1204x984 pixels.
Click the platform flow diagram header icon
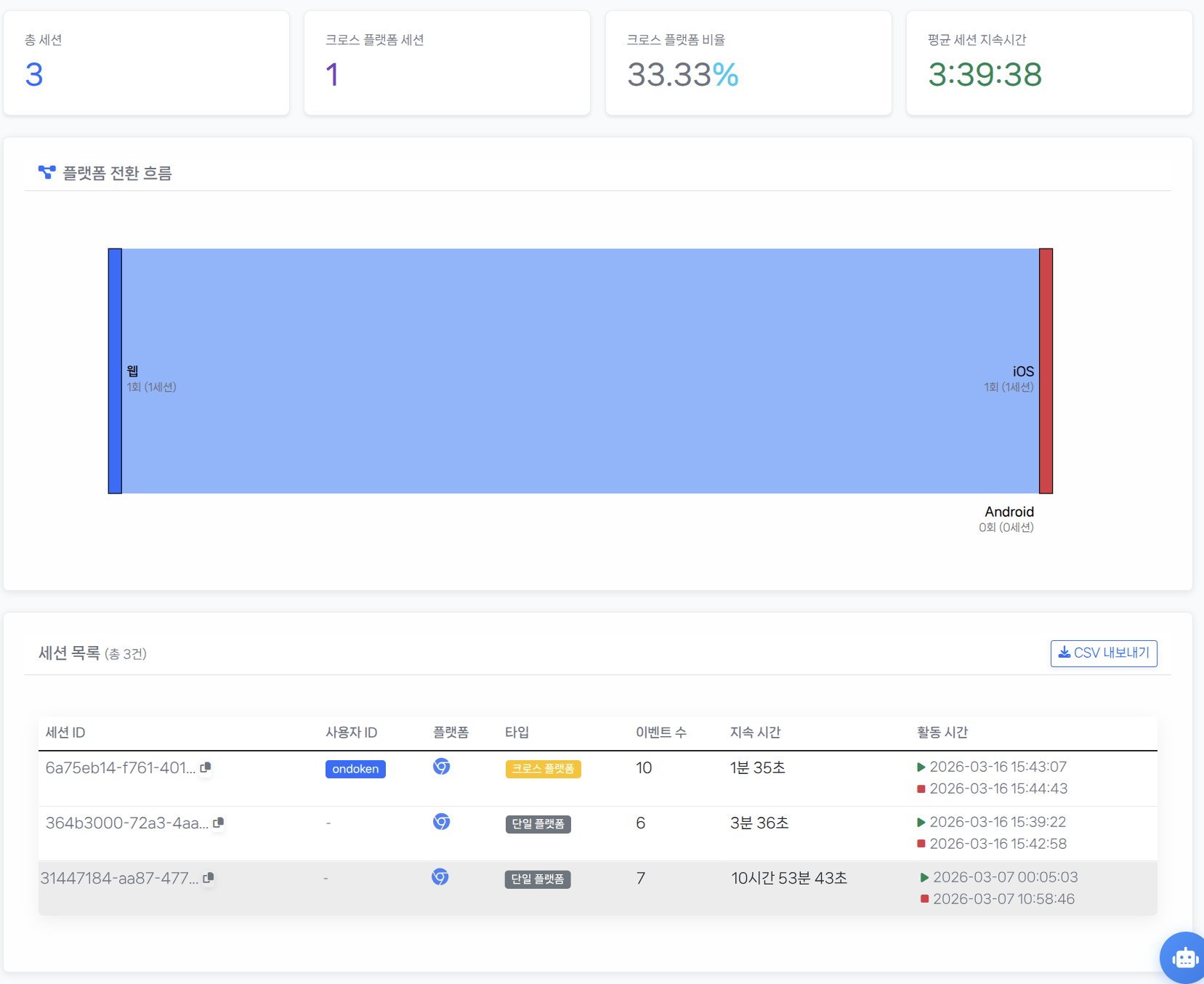(47, 172)
